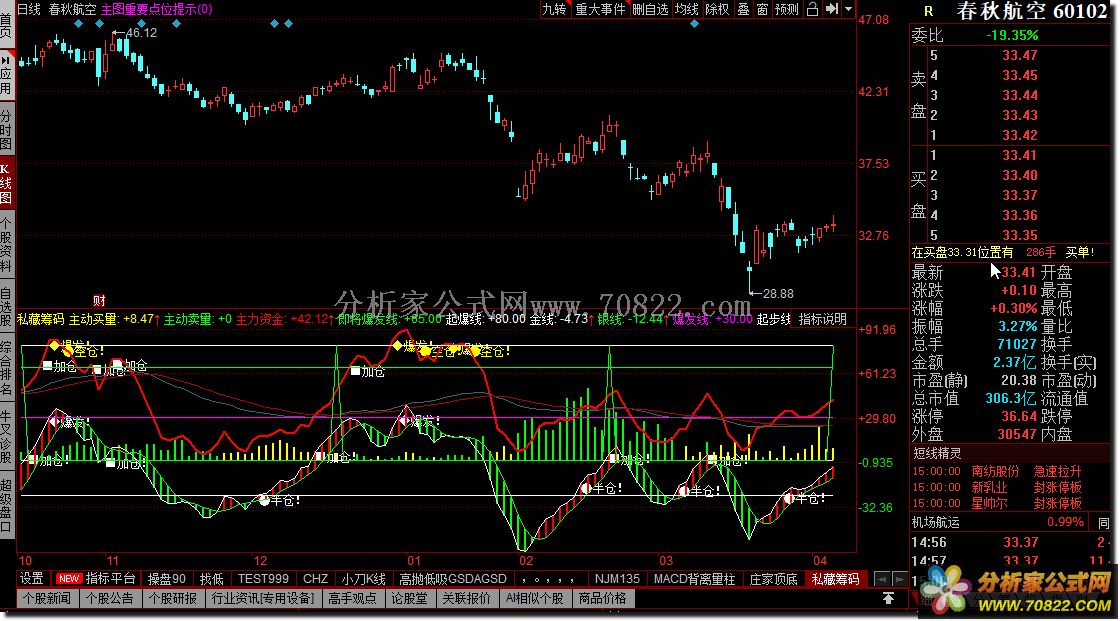Open the 个股新闻 tab
This screenshot has height=621, width=1120.
pyautogui.click(x=46, y=598)
